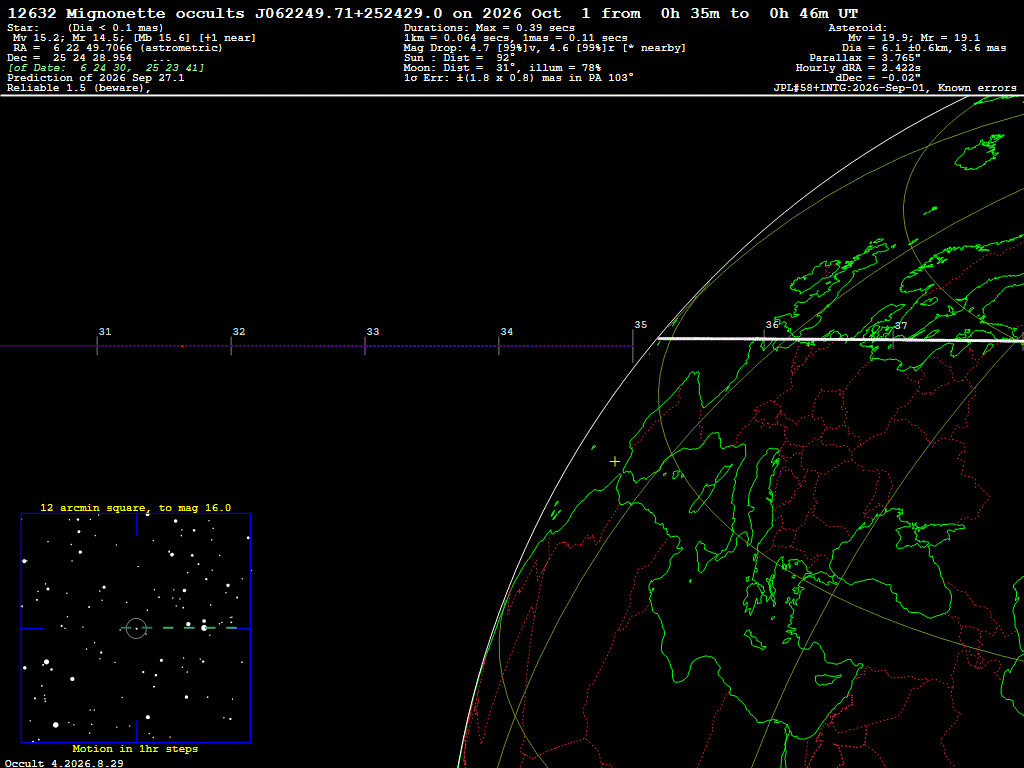1024x768 pixels.
Task: Click the star finder chart thumbnail
Action: click(x=136, y=628)
